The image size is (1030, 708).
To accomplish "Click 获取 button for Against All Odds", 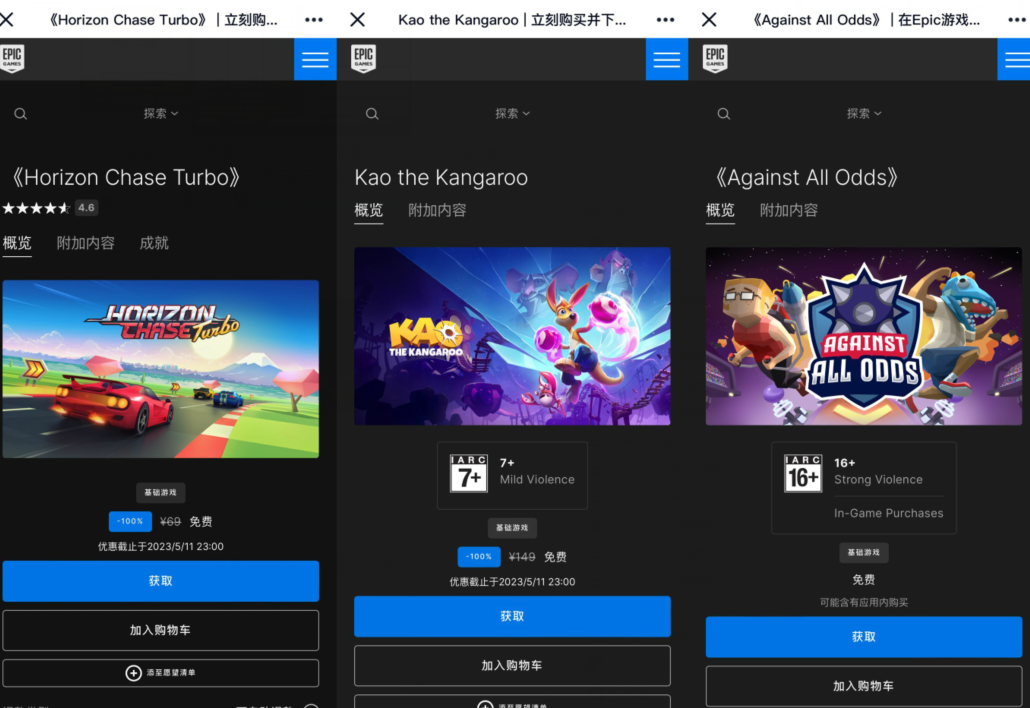I will [x=864, y=637].
